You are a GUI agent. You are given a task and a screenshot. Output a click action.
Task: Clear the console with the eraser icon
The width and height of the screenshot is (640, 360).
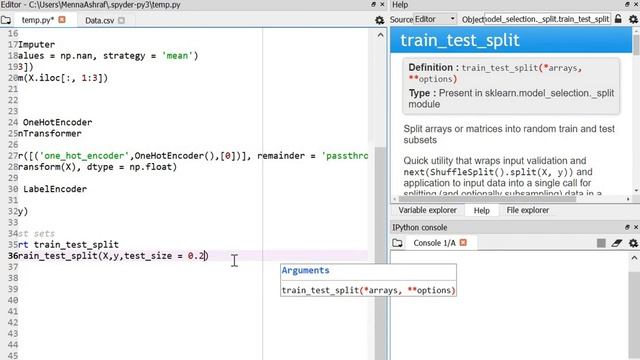click(617, 243)
